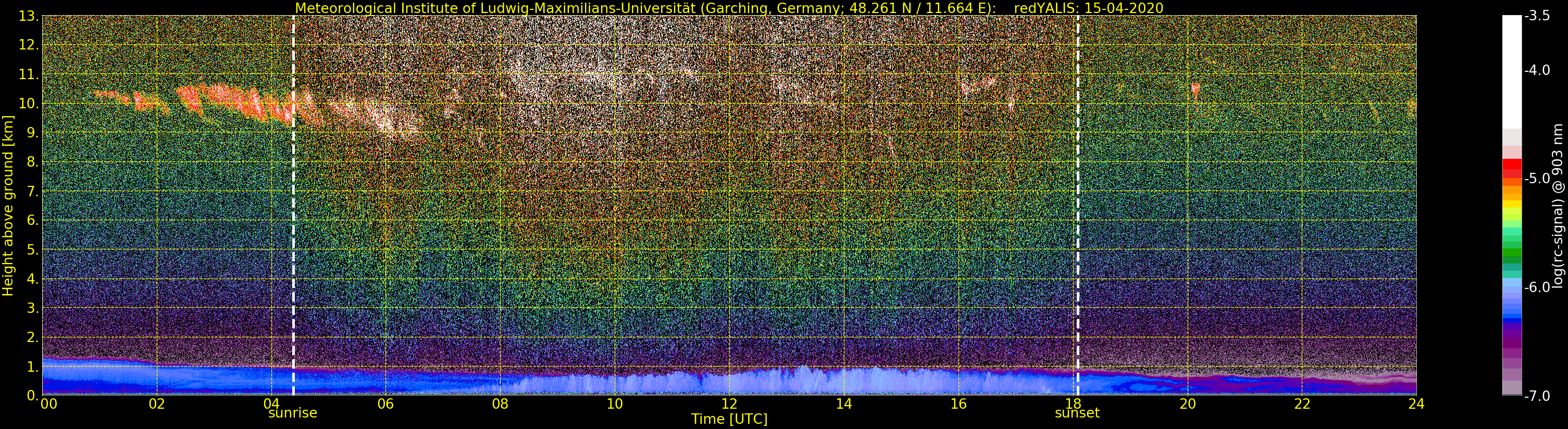Click the '14' time tick label

(x=844, y=404)
